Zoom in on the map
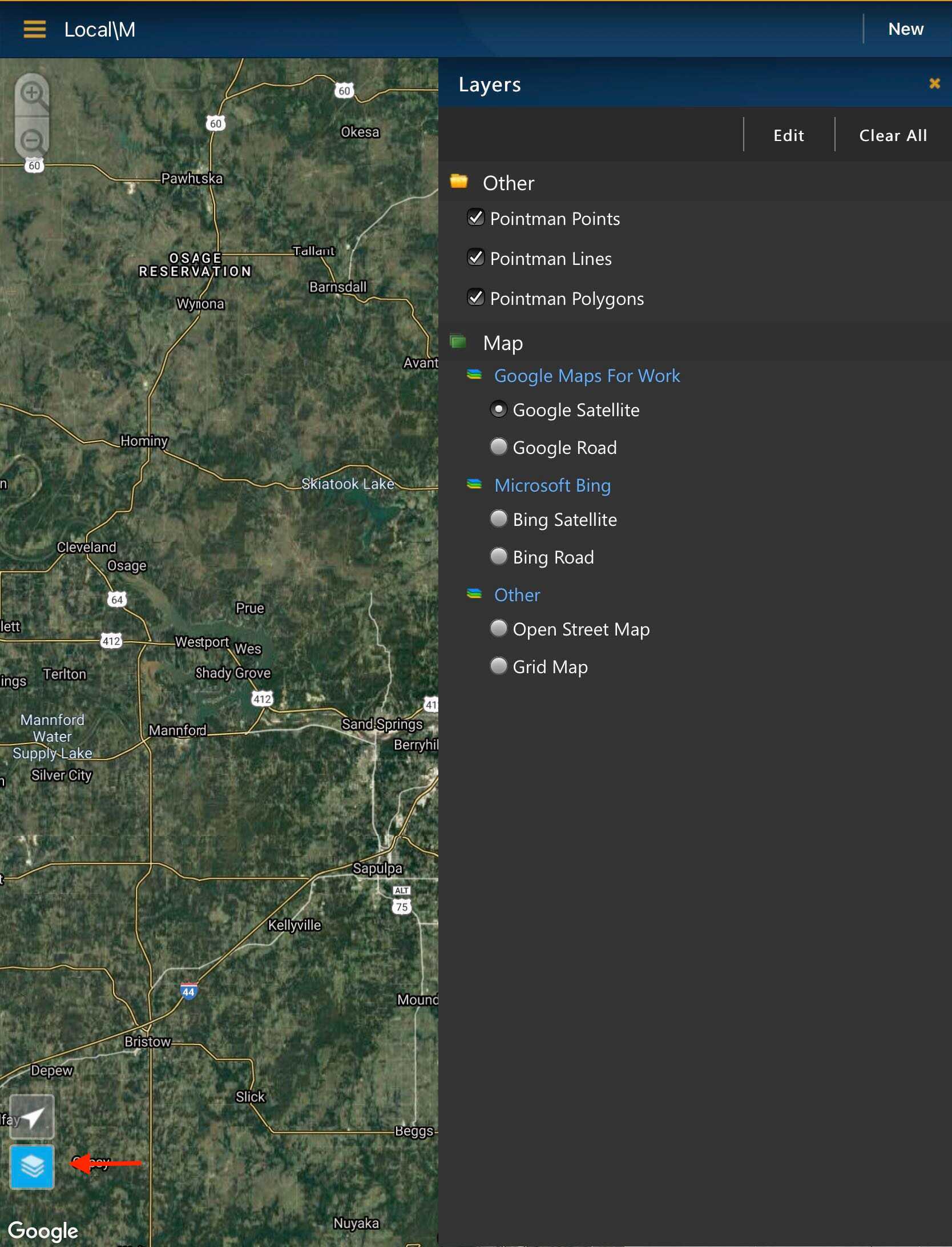Screen dimensions: 952x1247 click(32, 94)
